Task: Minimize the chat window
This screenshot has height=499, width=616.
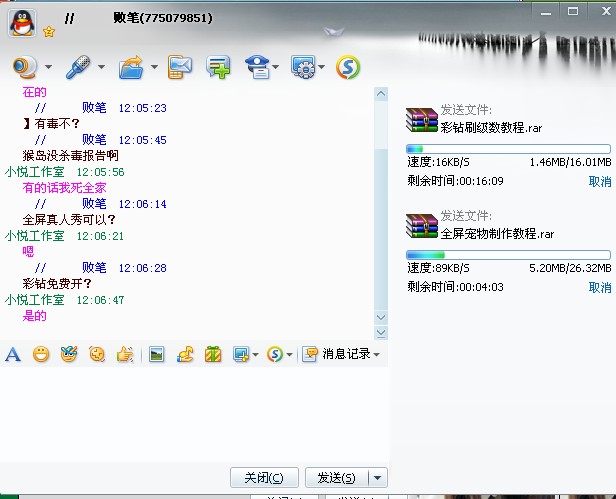Action: click(x=546, y=13)
